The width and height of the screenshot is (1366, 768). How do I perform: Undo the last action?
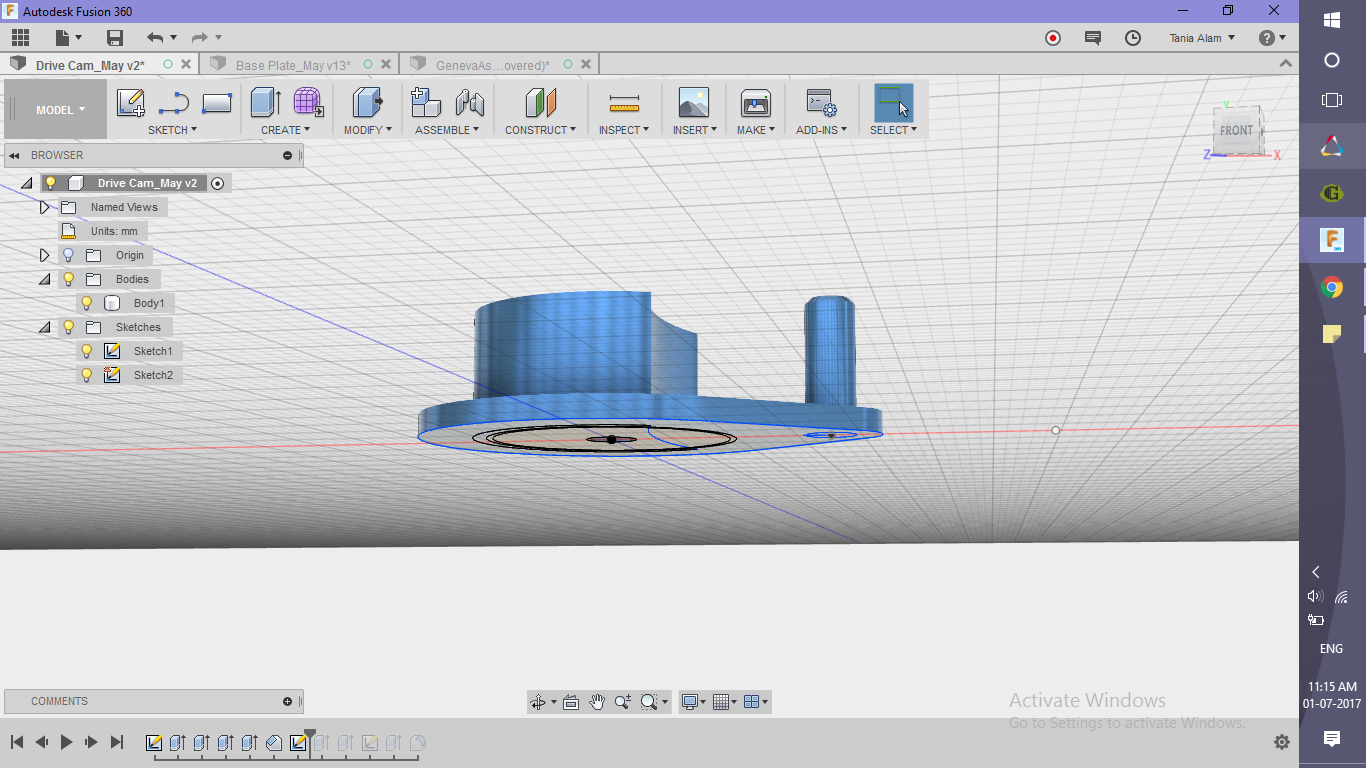(x=155, y=38)
